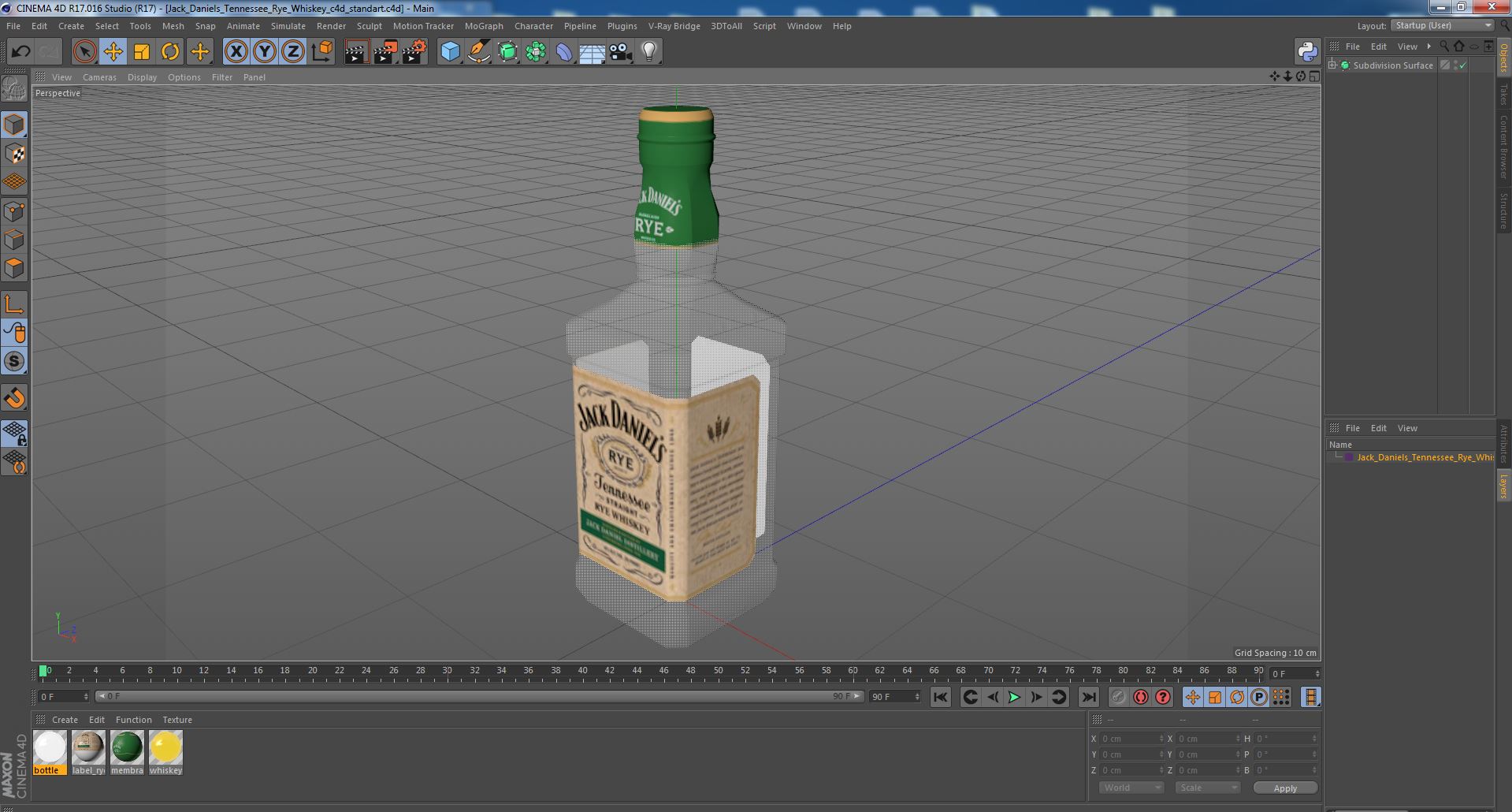Viewport: 1512px width, 812px height.
Task: Switch to Texture mode
Action: click(14, 154)
